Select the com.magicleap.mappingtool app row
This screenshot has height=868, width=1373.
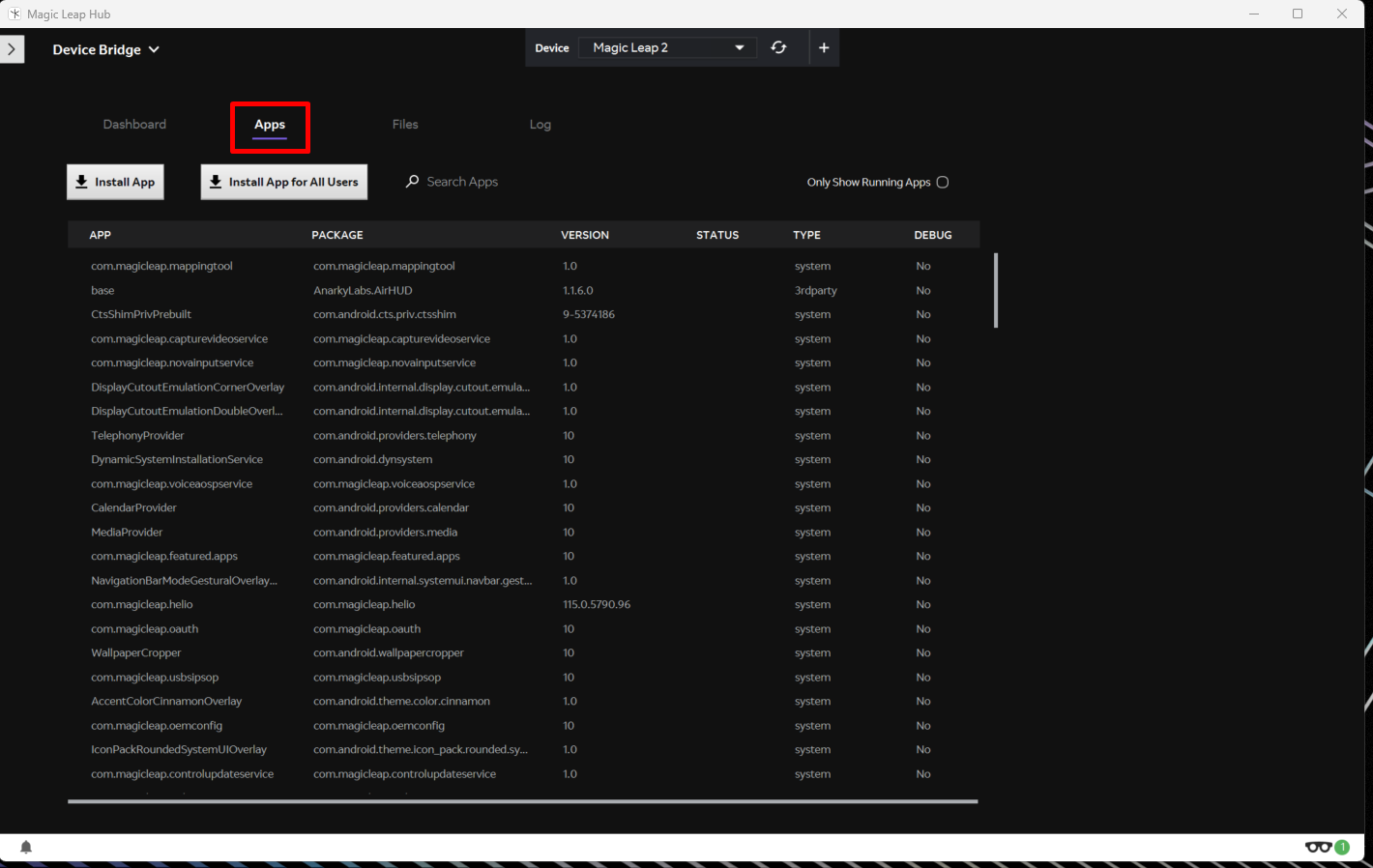point(523,266)
